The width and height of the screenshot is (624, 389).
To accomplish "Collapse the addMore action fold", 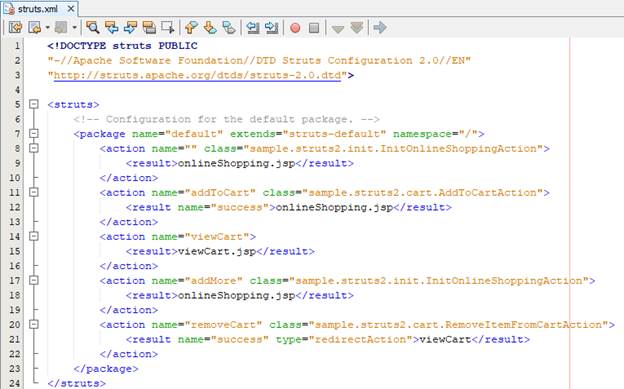I will pyautogui.click(x=34, y=280).
